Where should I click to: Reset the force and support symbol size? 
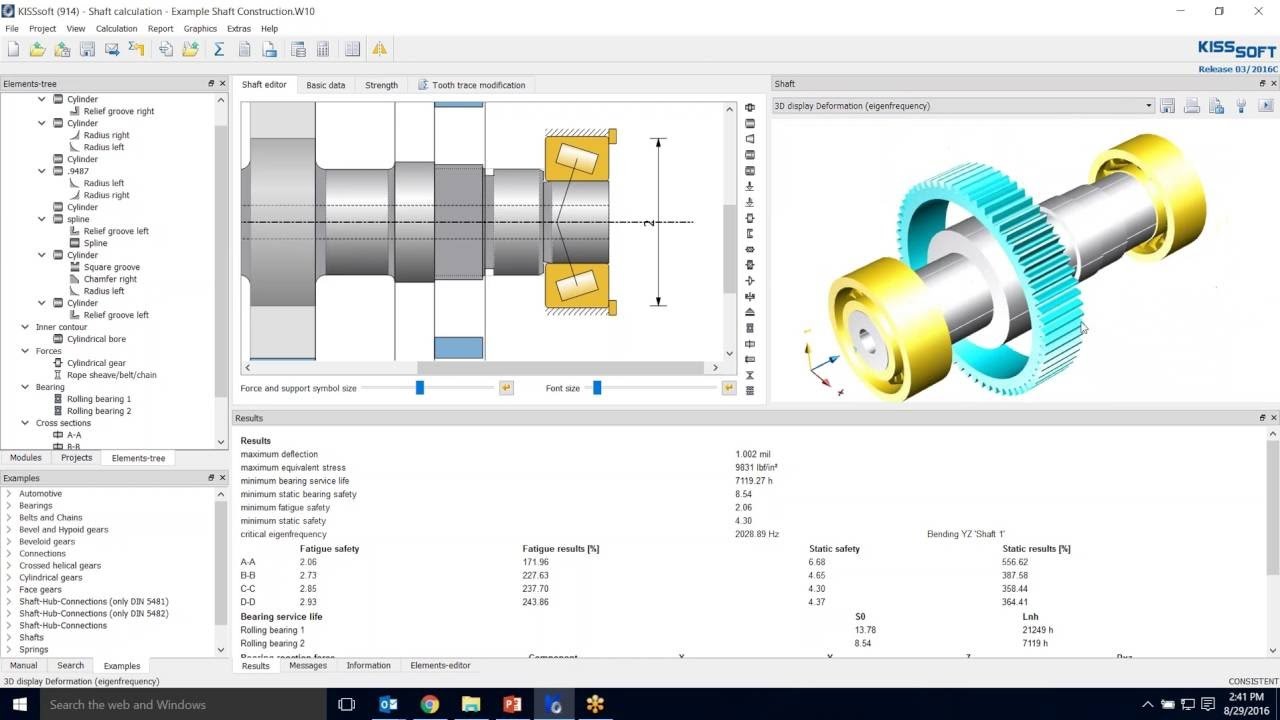(x=506, y=388)
